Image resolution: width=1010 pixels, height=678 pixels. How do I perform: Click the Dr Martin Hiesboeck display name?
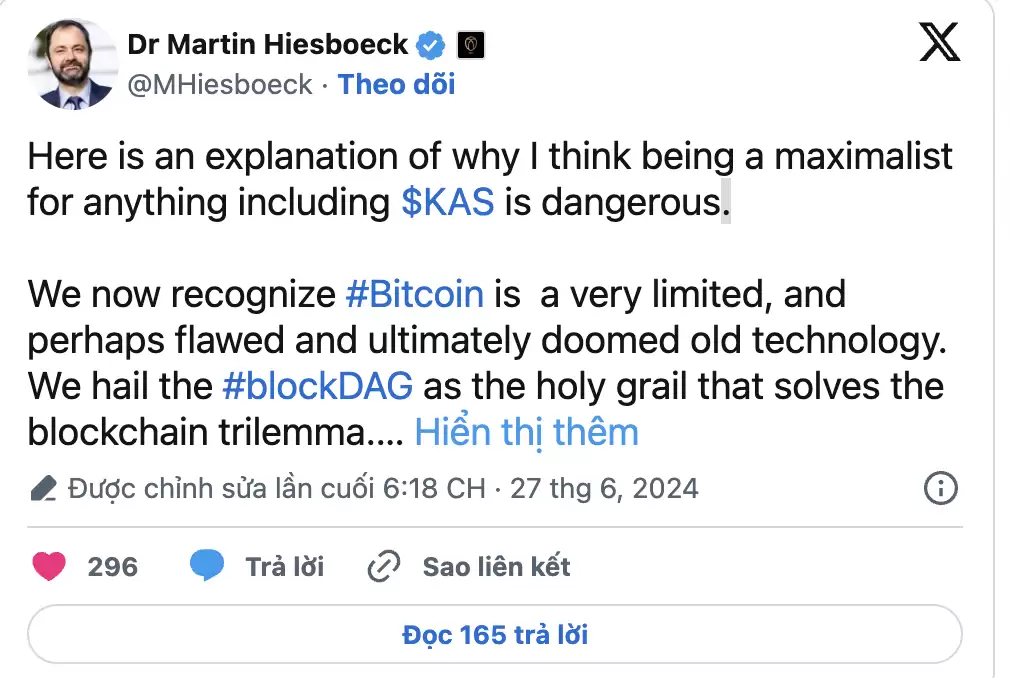point(267,45)
